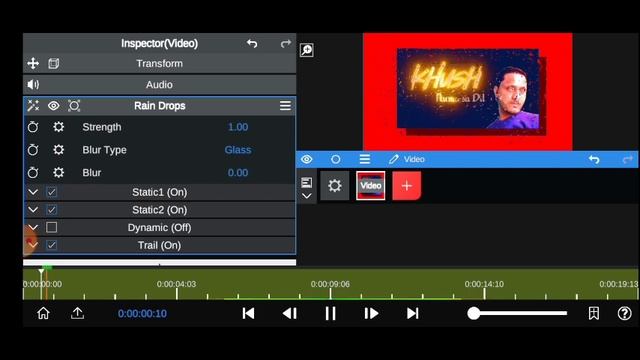Click the video preview canvas
640x360 pixels.
click(x=468, y=91)
